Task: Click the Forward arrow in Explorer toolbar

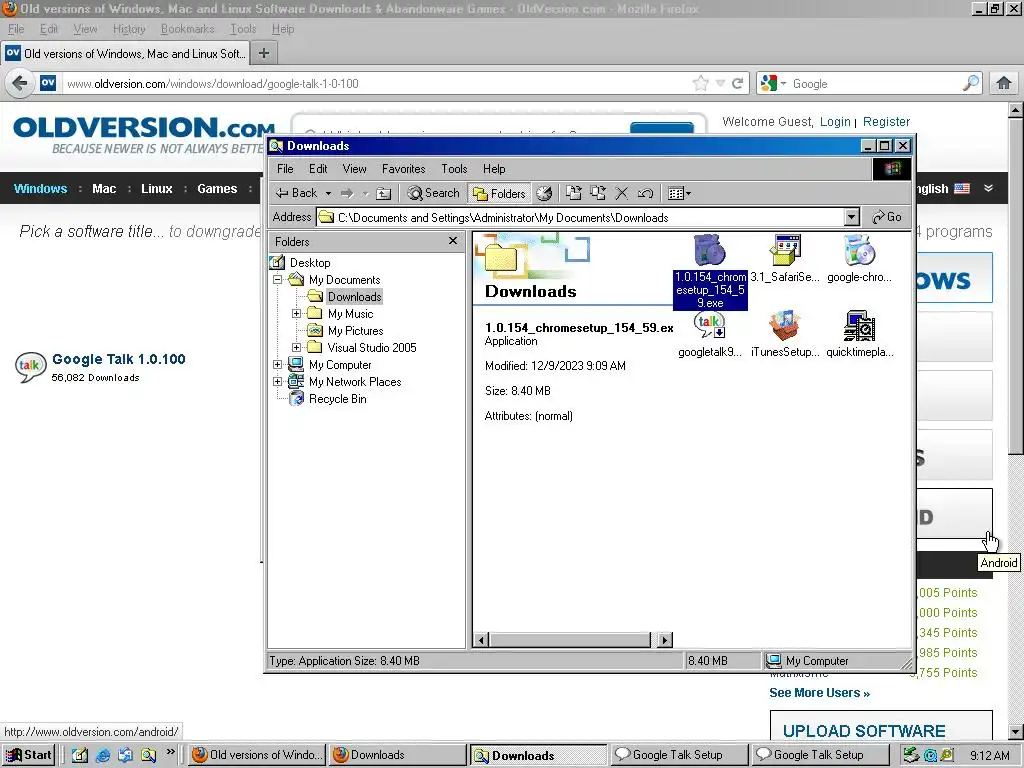Action: (347, 193)
